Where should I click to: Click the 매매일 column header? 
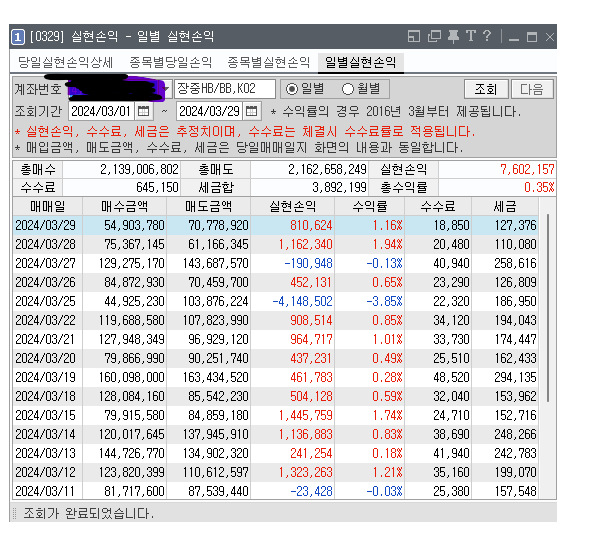coord(47,206)
